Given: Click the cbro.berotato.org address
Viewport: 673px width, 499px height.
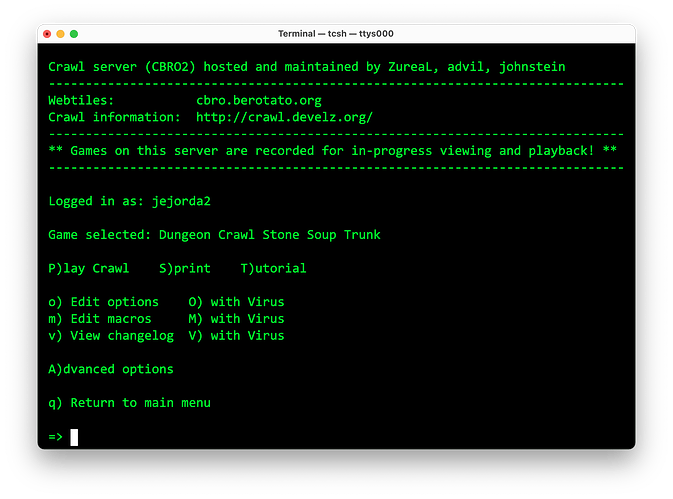Looking at the screenshot, I should [x=259, y=100].
